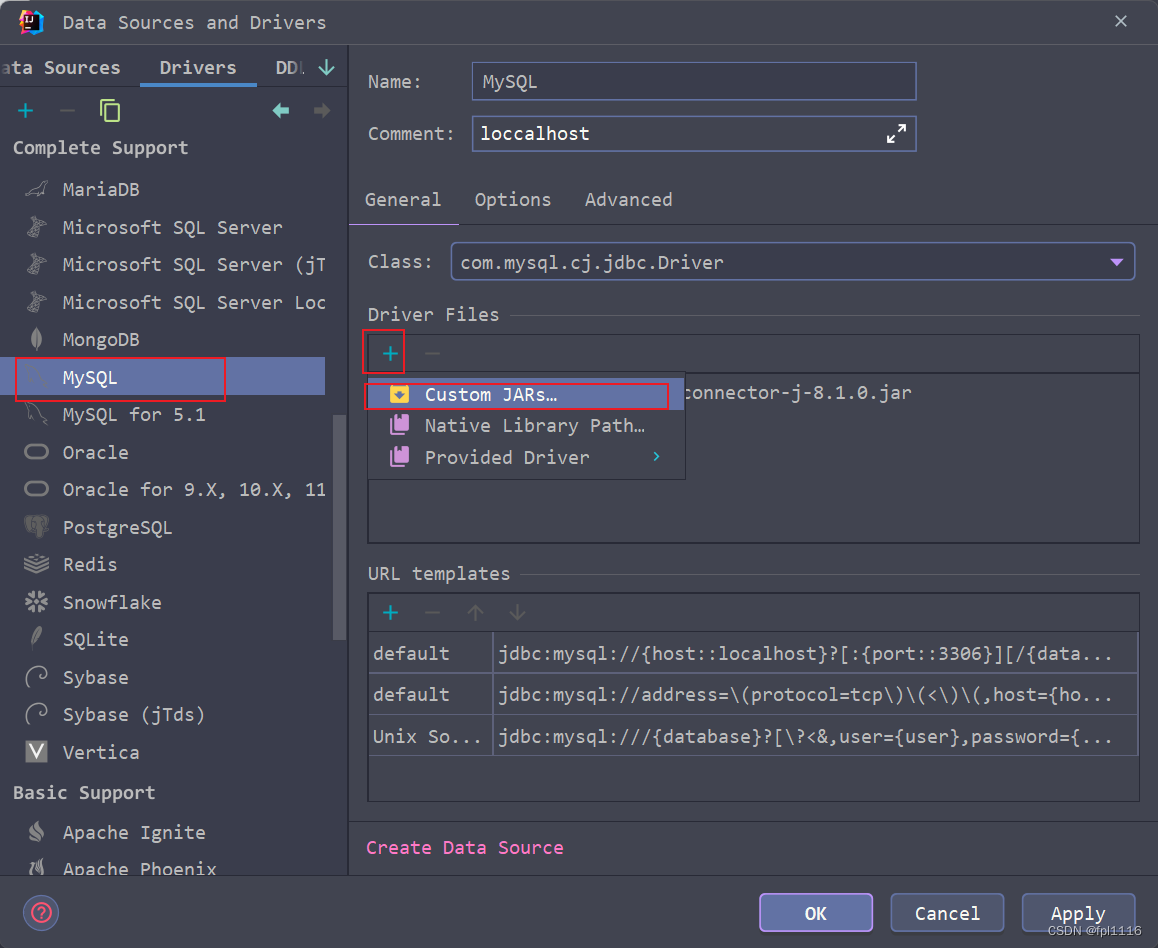Click the Create Data Source link

pyautogui.click(x=465, y=848)
